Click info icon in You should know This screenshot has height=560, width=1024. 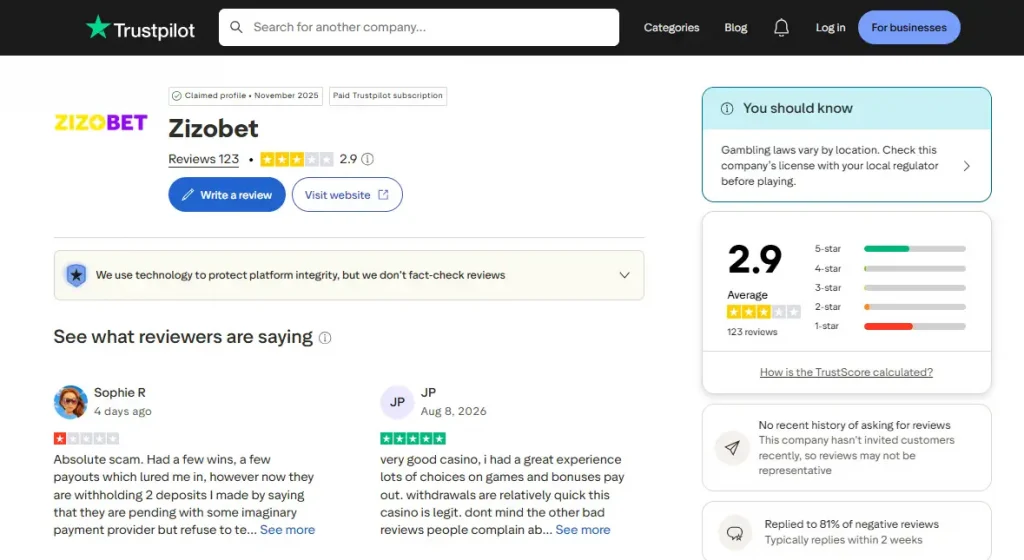click(x=727, y=109)
